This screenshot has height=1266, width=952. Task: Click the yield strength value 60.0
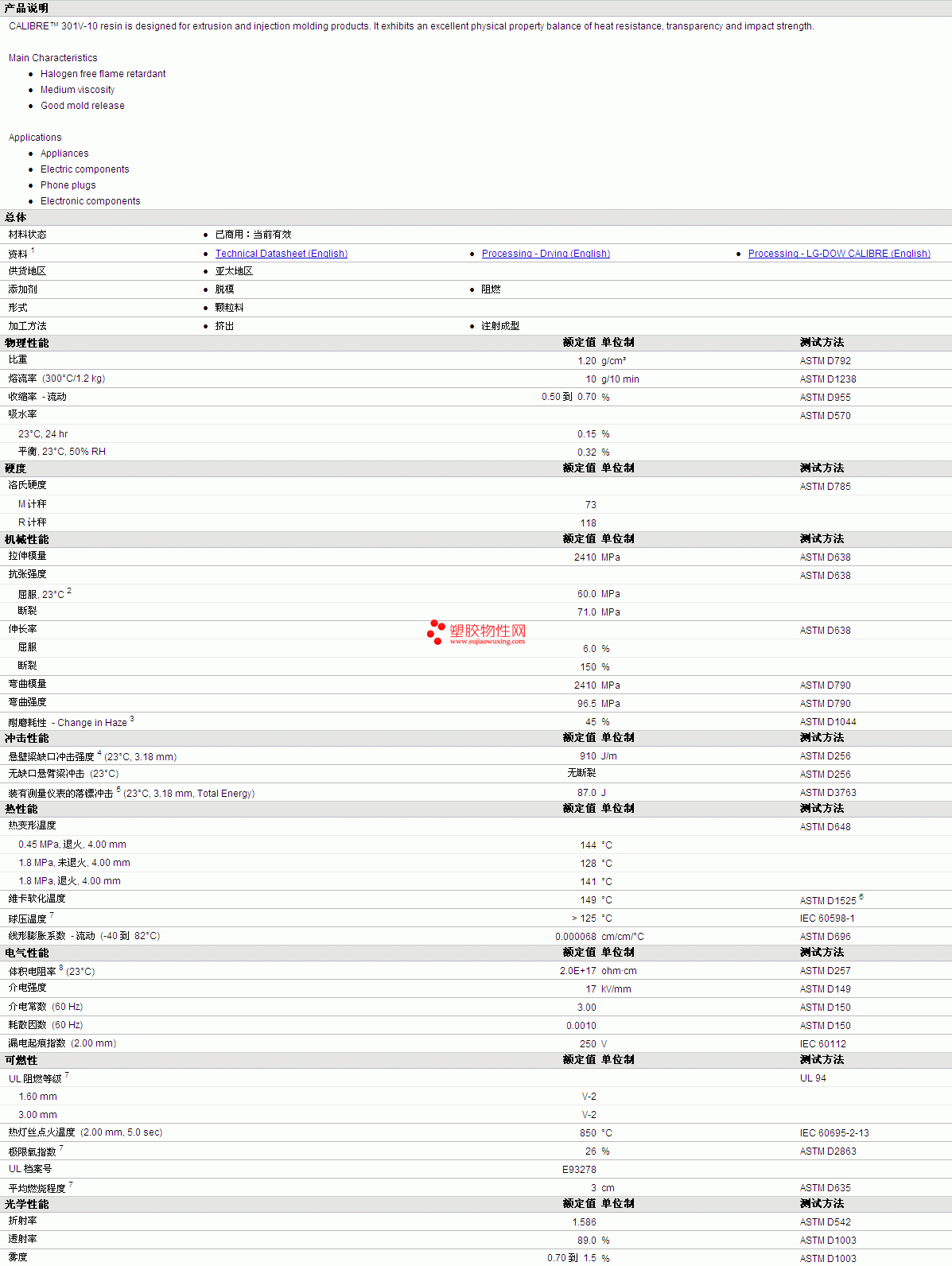[x=587, y=594]
